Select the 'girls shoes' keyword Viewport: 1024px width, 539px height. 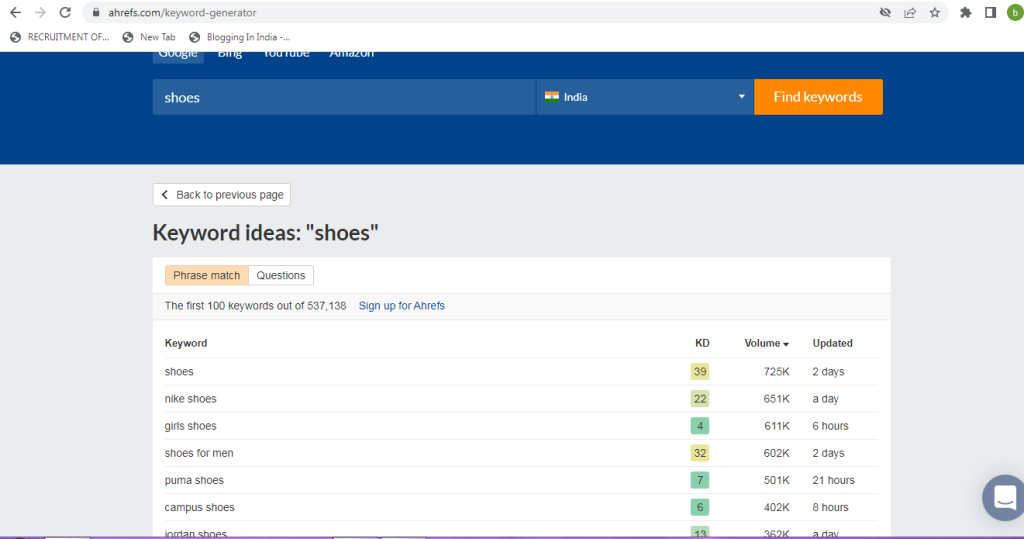(x=190, y=426)
